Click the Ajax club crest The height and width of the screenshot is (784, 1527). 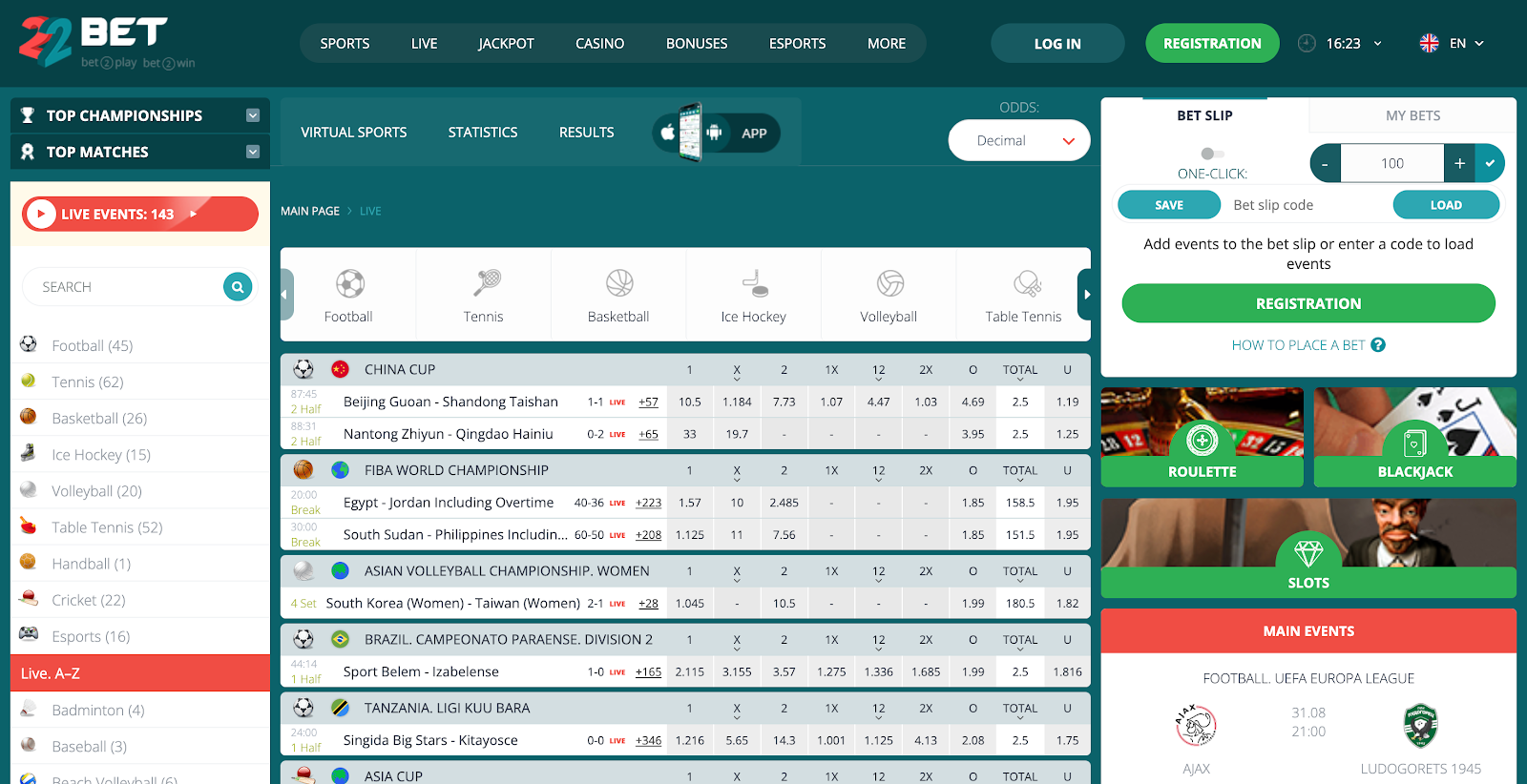coord(1196,726)
